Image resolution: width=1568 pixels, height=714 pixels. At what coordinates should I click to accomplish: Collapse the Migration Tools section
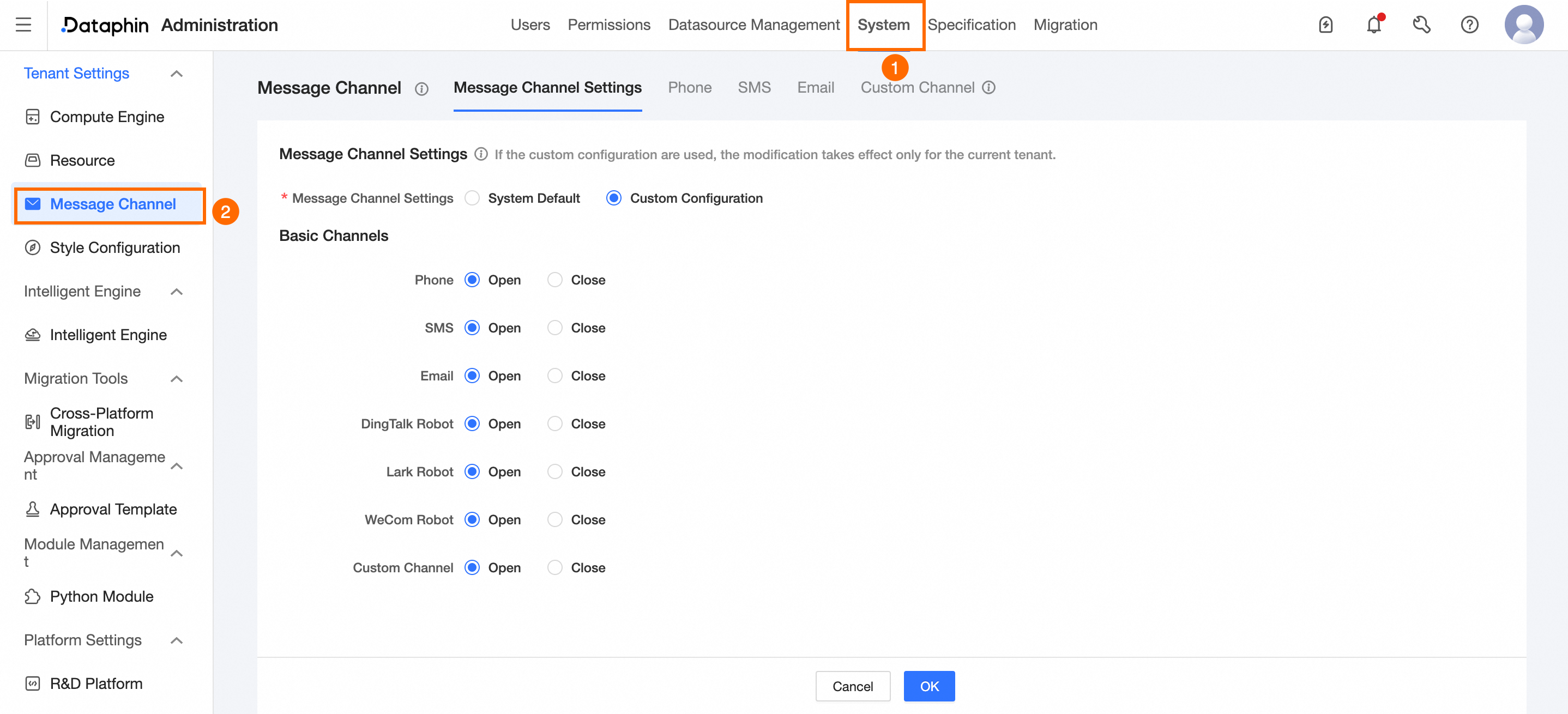(177, 379)
